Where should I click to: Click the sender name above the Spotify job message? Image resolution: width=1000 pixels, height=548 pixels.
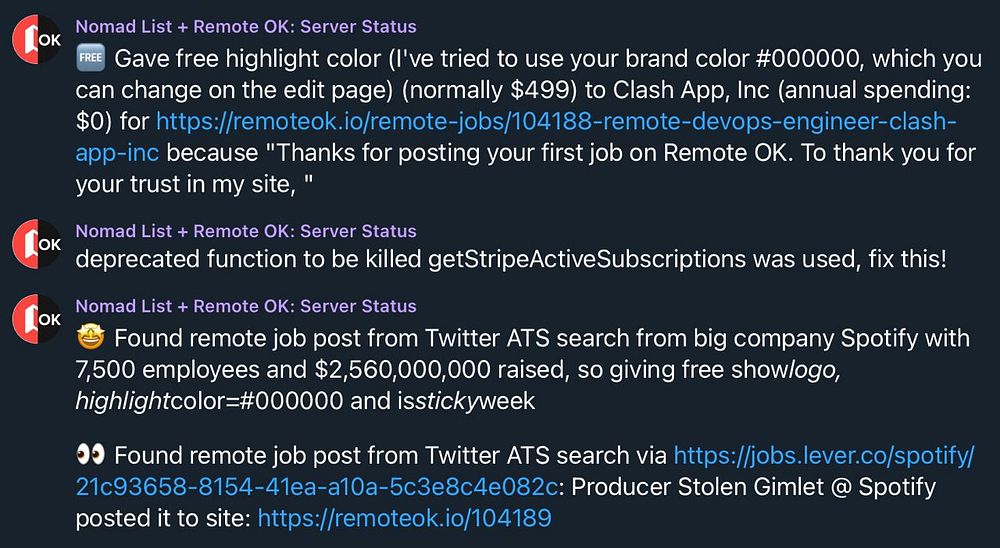point(246,306)
